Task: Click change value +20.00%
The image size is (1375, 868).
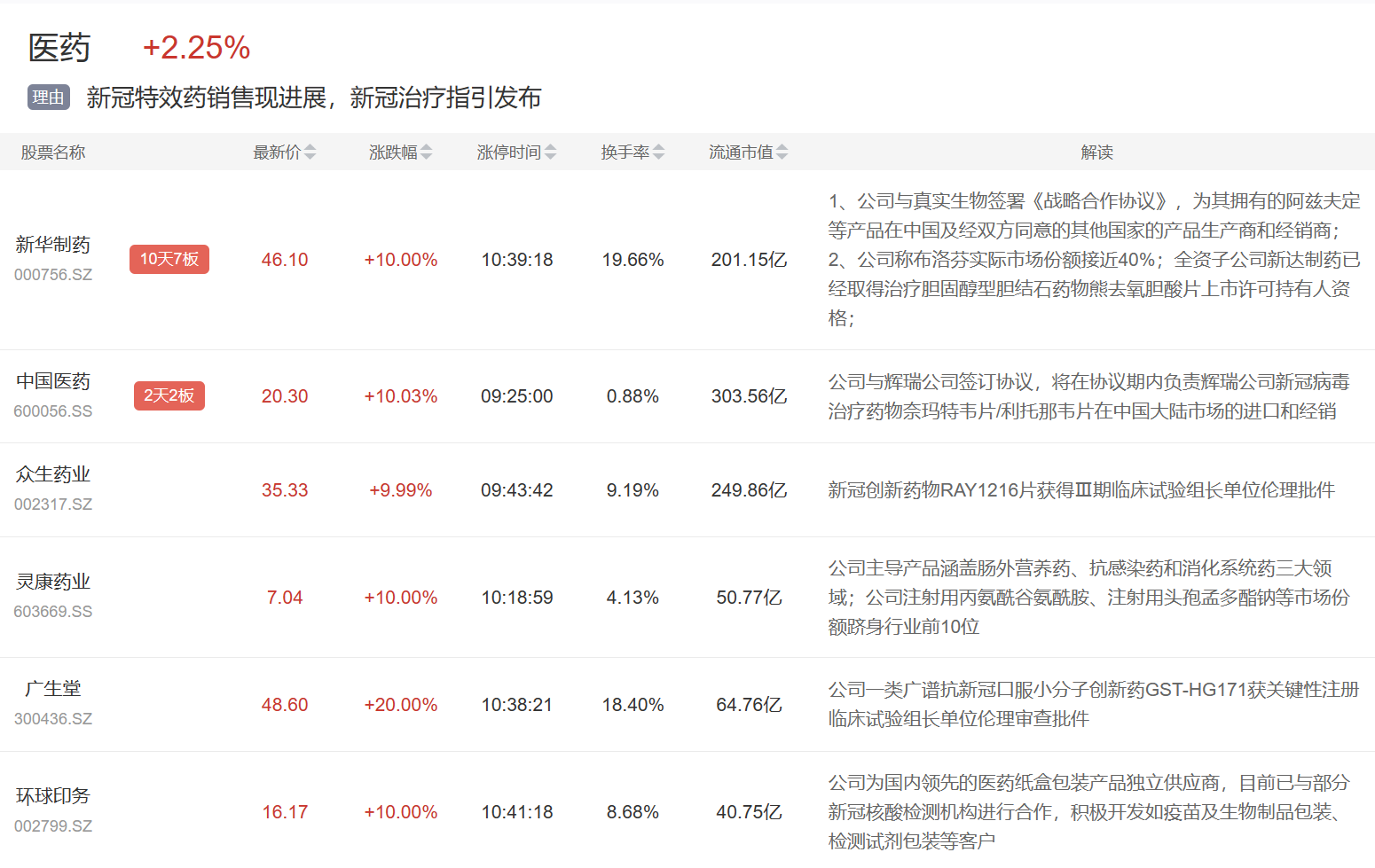Action: [401, 705]
